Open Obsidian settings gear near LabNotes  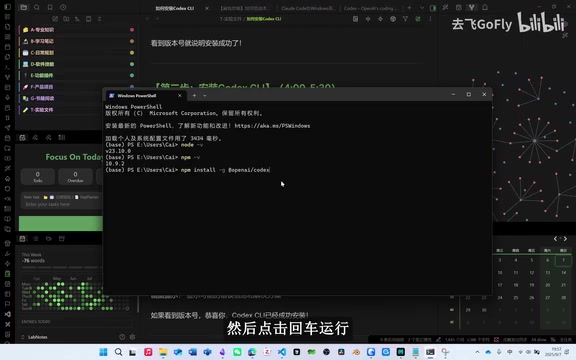tap(133, 337)
